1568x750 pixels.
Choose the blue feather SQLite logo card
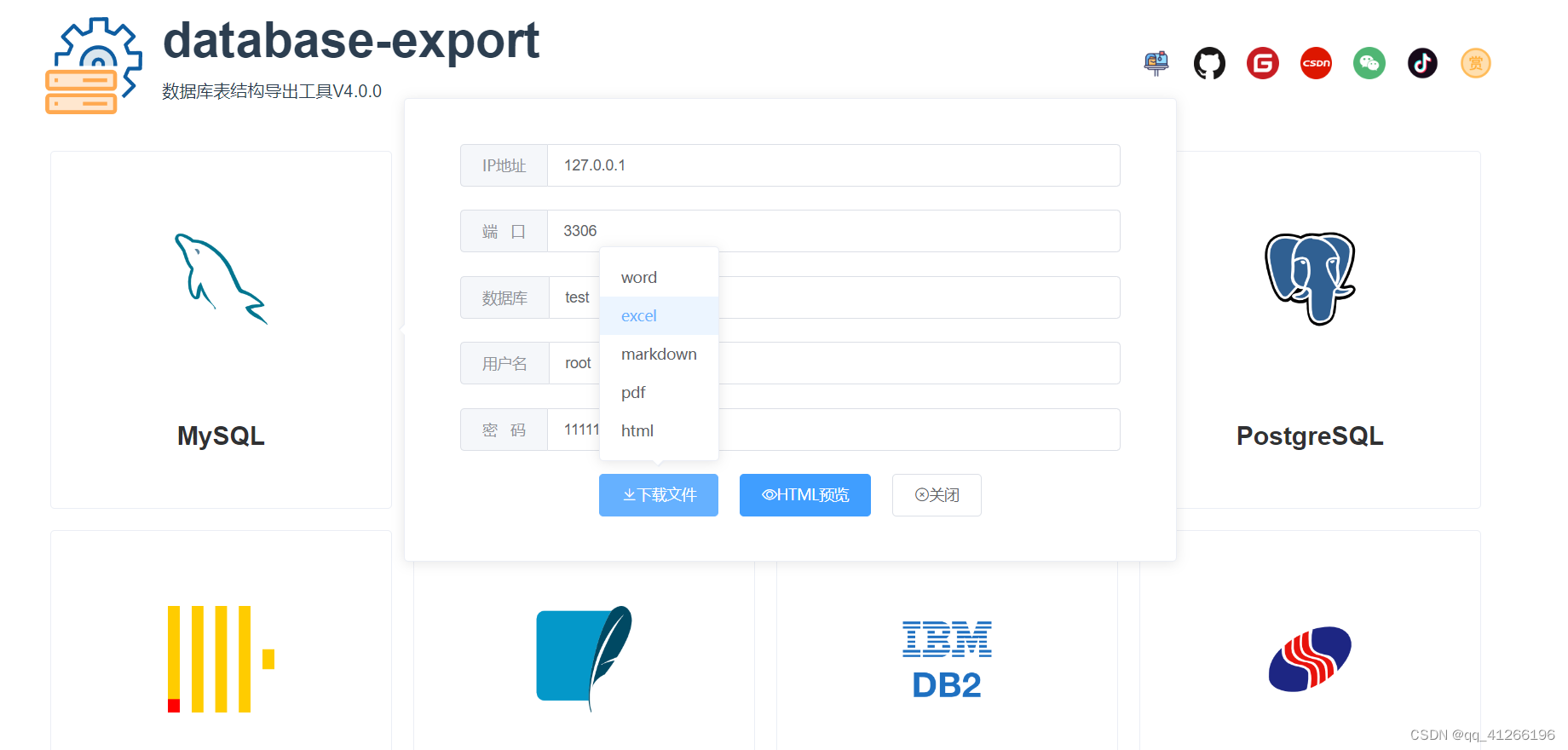point(585,656)
